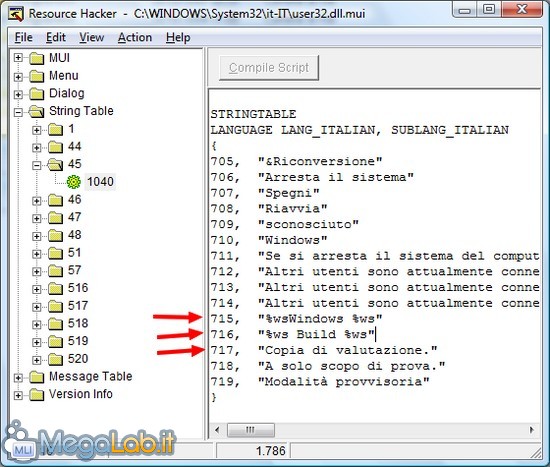Expand string table folder 51
Image resolution: width=550 pixels, height=467 pixels.
(x=36, y=254)
